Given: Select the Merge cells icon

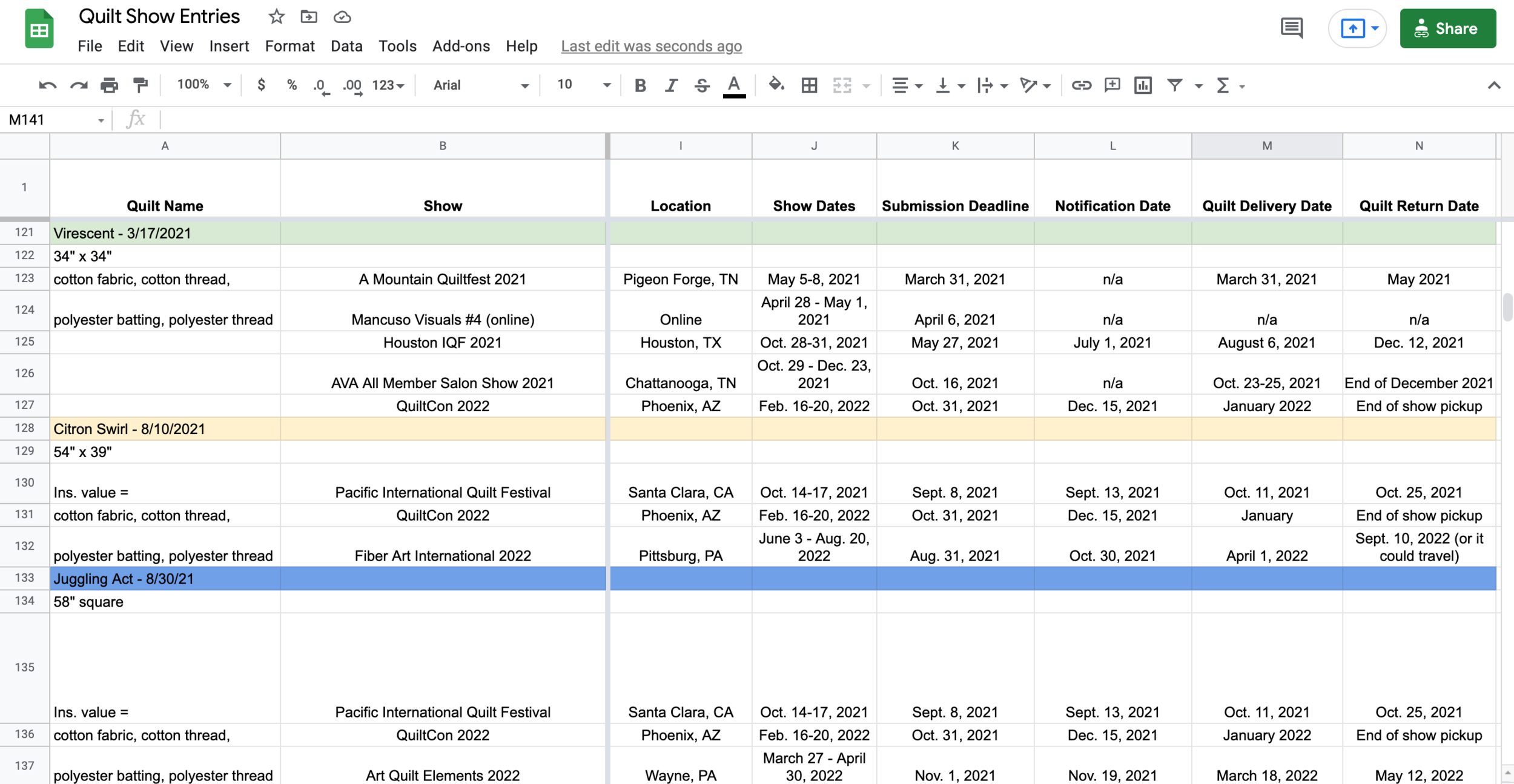Looking at the screenshot, I should coord(842,85).
